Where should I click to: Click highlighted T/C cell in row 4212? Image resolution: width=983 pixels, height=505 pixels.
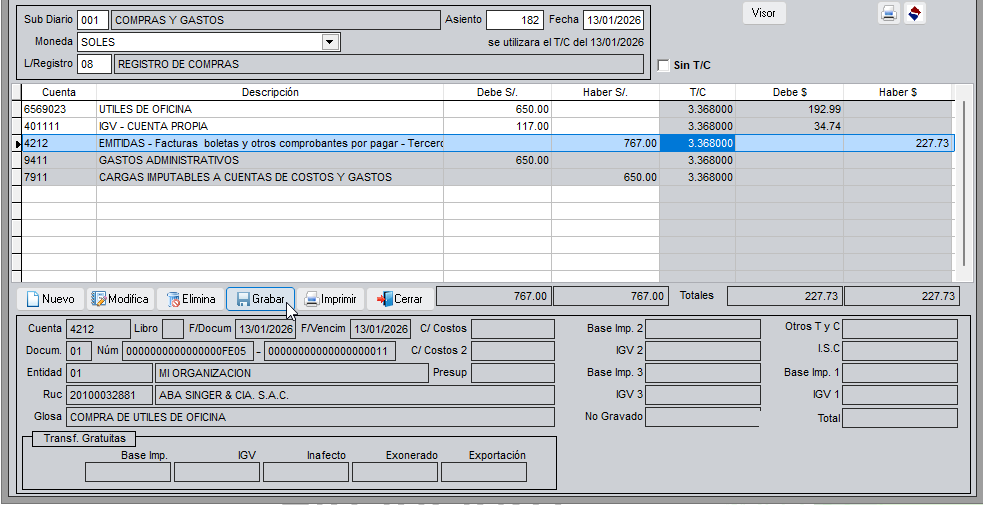pyautogui.click(x=698, y=143)
